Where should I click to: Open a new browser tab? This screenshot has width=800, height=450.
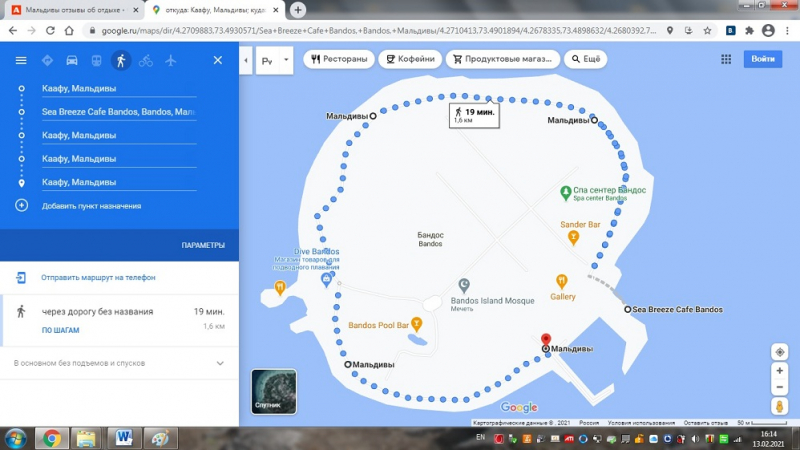pyautogui.click(x=298, y=10)
